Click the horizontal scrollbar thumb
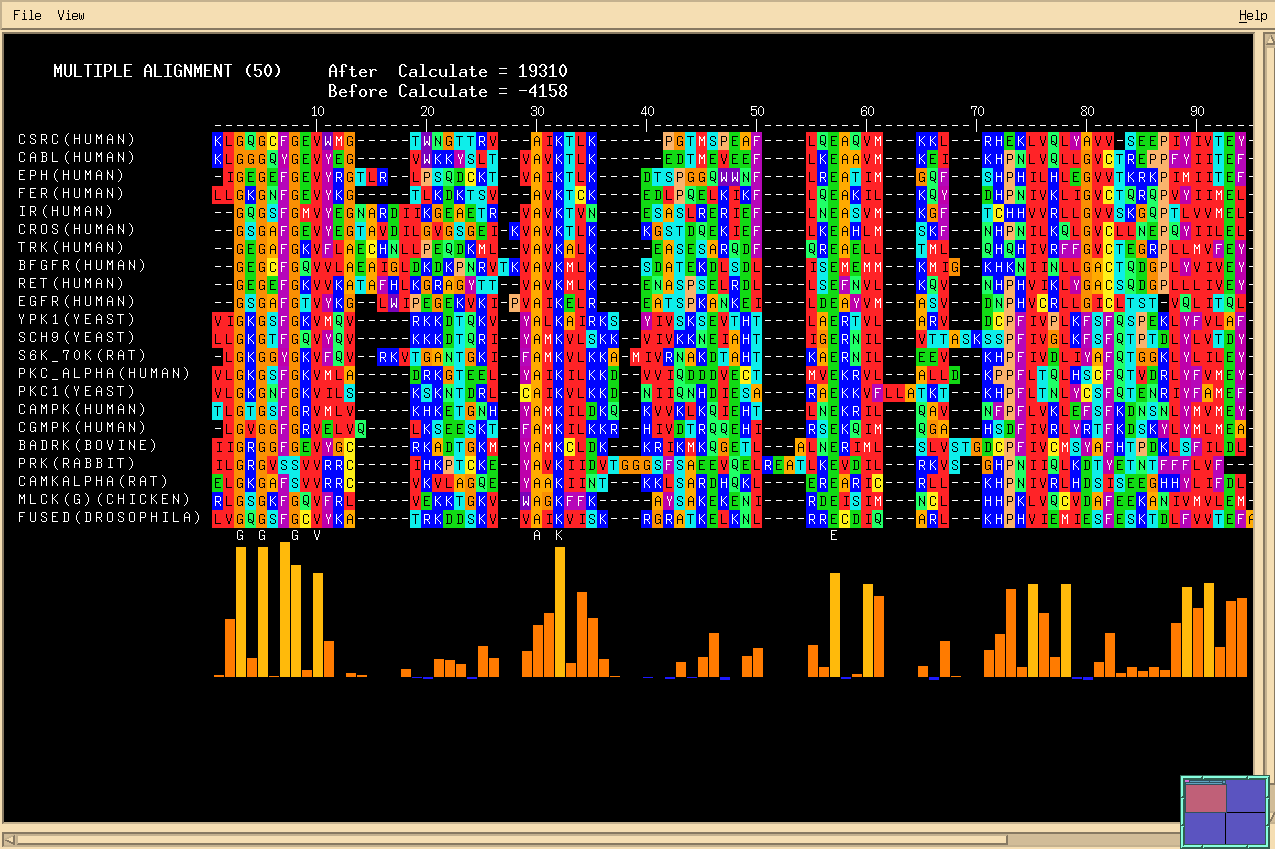 click(510, 839)
